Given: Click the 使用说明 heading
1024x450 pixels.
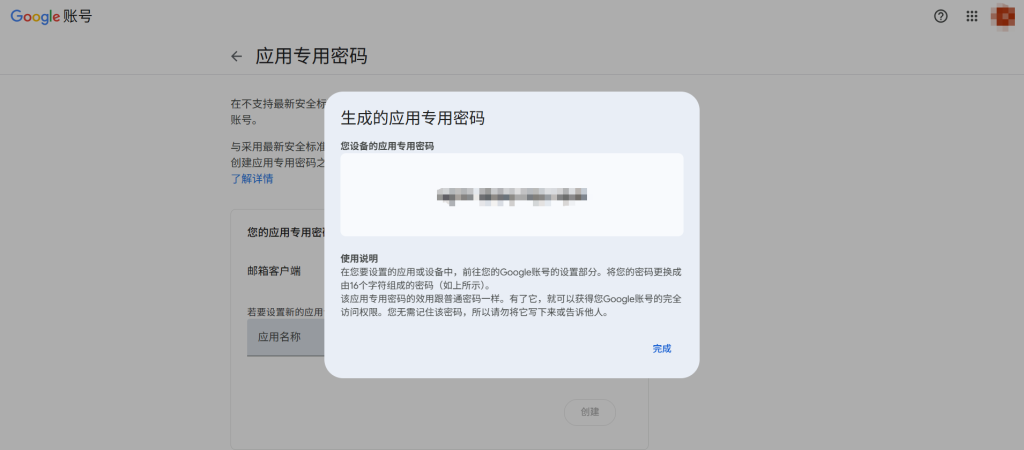Looking at the screenshot, I should pos(359,259).
